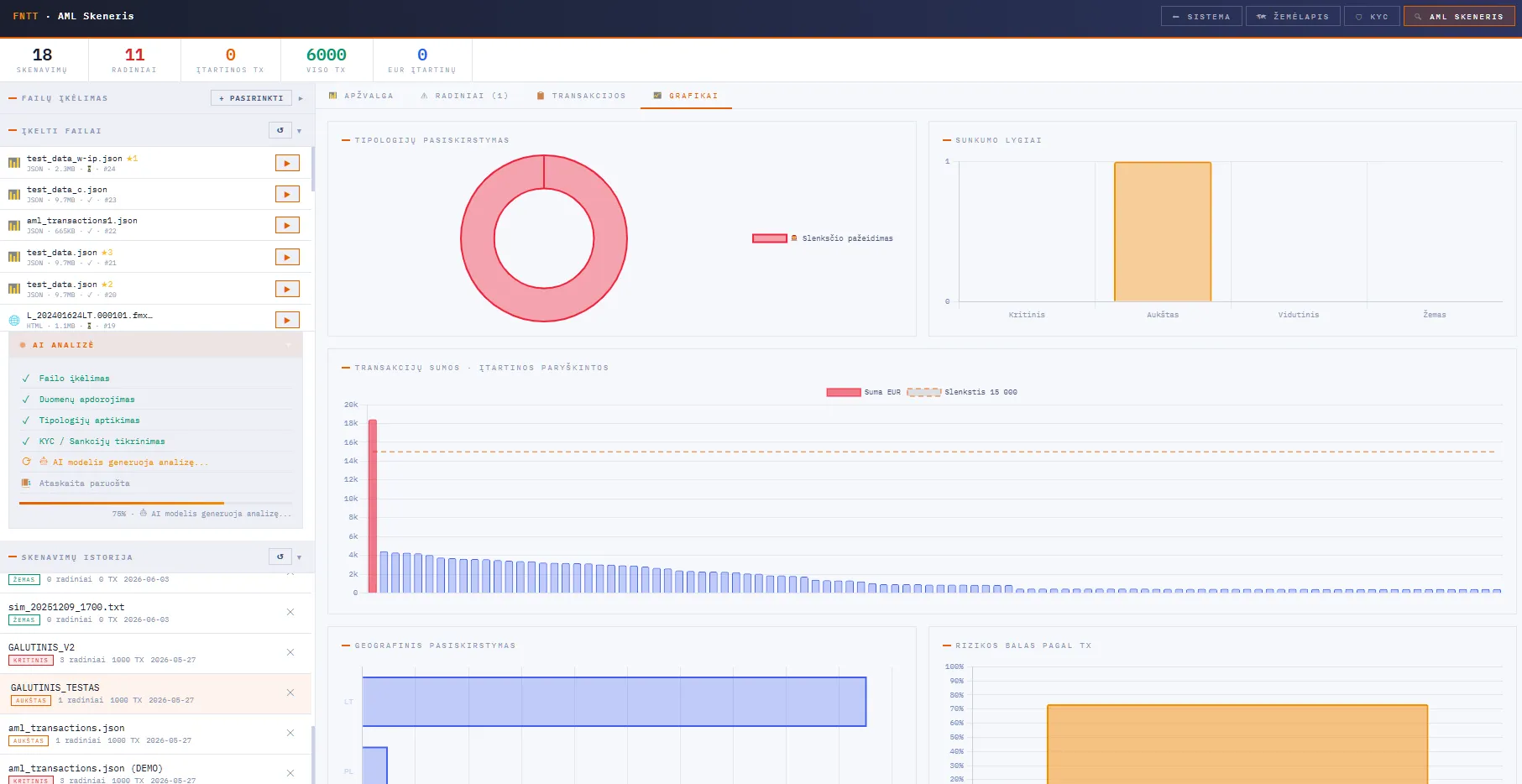Remove GALUTINIS_TESTAS from scan history
Image resolution: width=1522 pixels, height=784 pixels.
click(290, 693)
